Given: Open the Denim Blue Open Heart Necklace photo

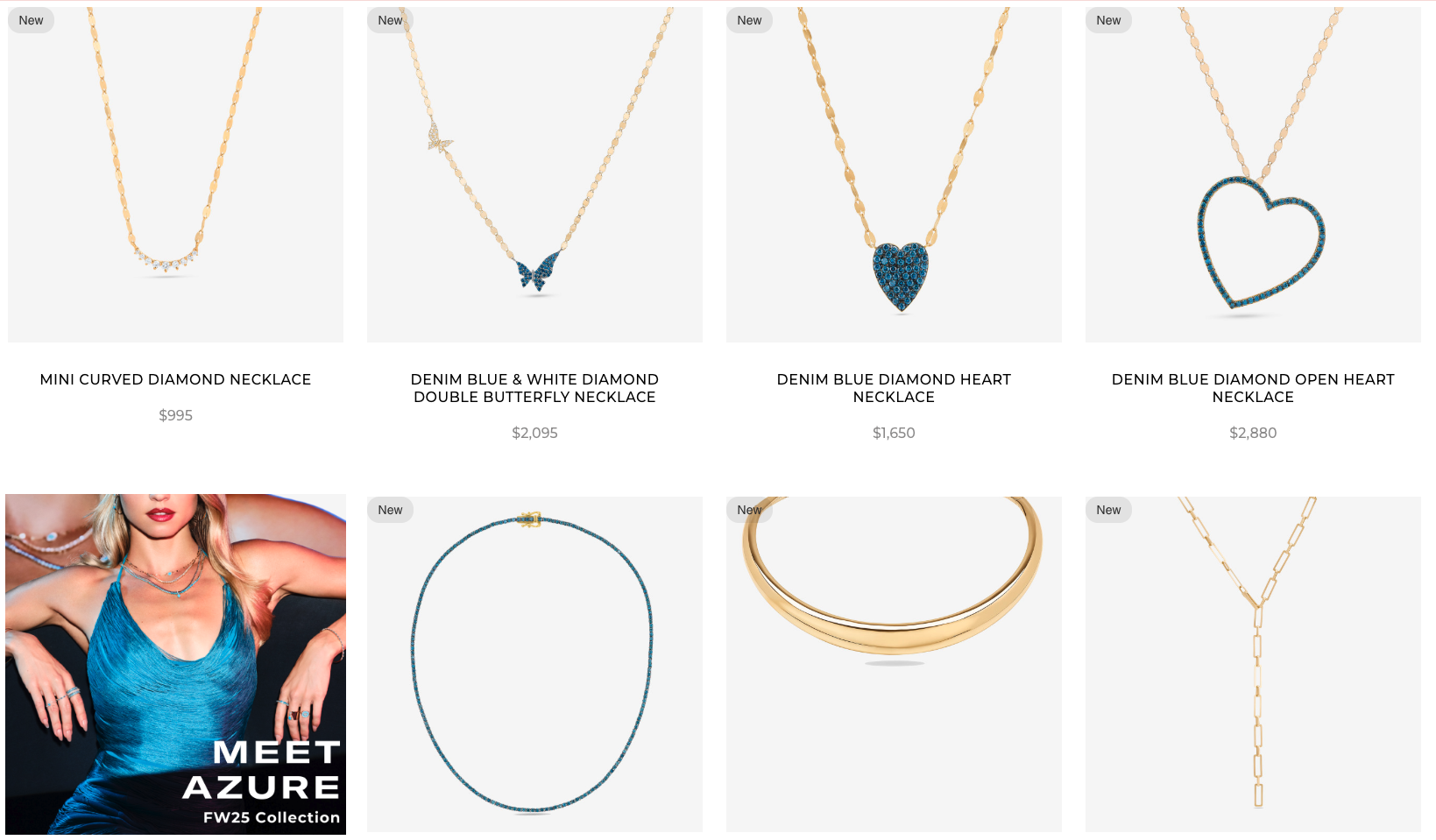Looking at the screenshot, I should tap(1253, 174).
